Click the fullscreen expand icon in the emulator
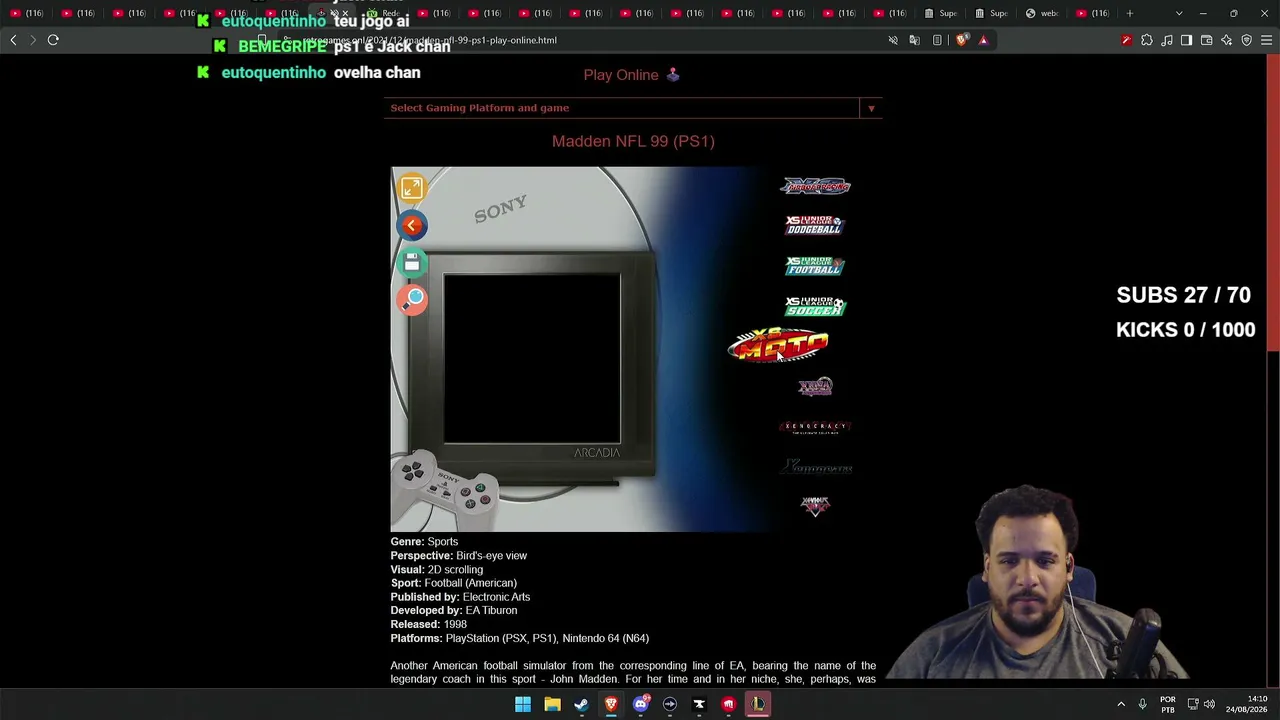 click(412, 188)
